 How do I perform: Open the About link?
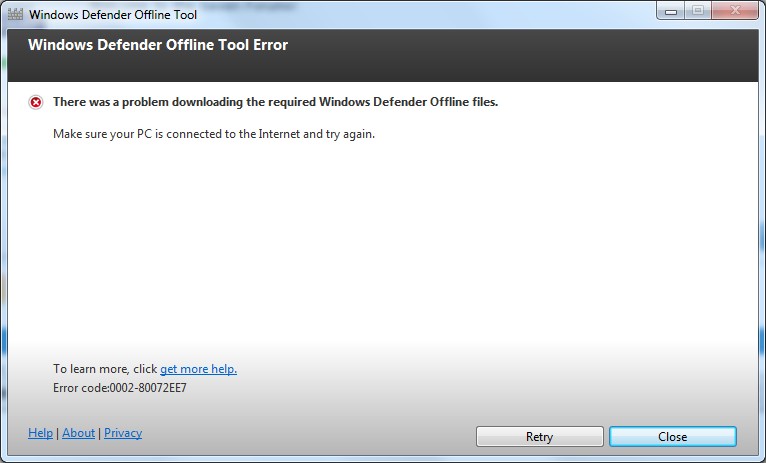(x=79, y=433)
